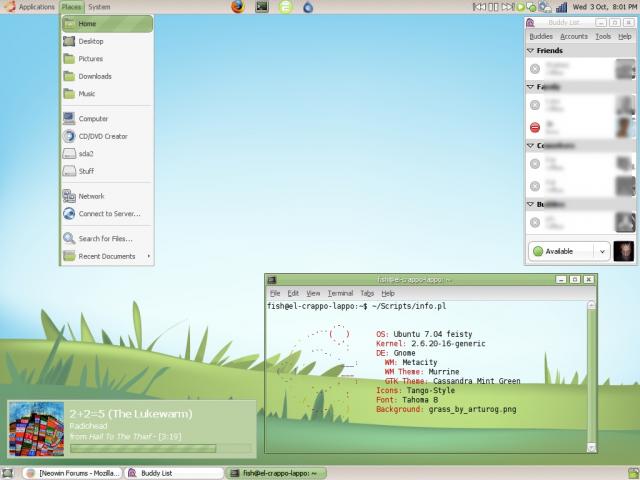The image size is (640, 480).
Task: Switch to Neowin Forums Mozilla window
Action: [x=72, y=473]
